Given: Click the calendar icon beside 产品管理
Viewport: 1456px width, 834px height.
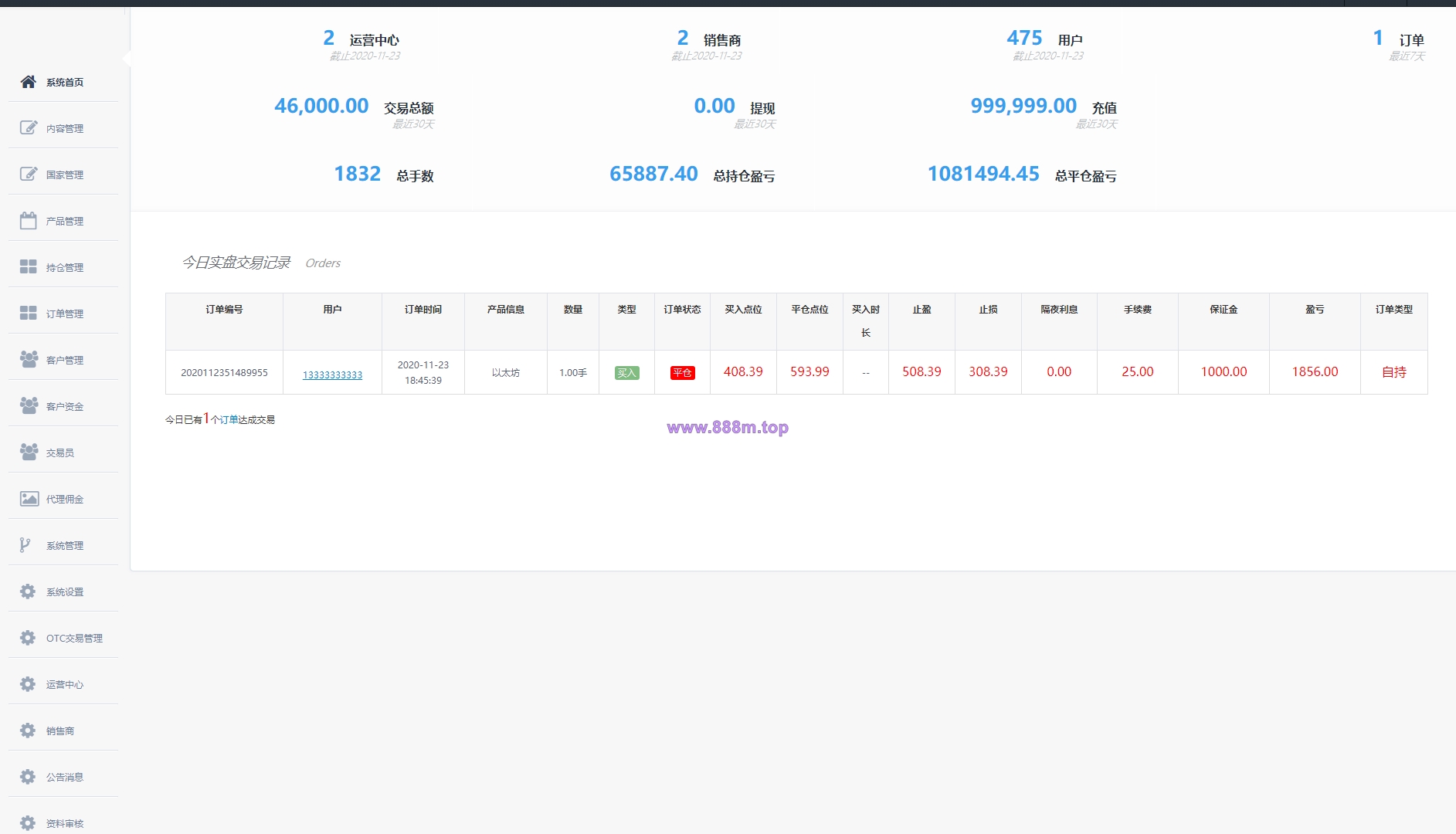Looking at the screenshot, I should 29,221.
